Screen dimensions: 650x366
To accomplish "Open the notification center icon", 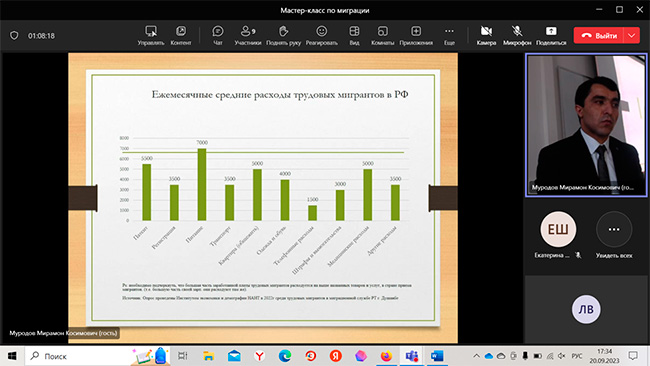I will click(x=633, y=356).
